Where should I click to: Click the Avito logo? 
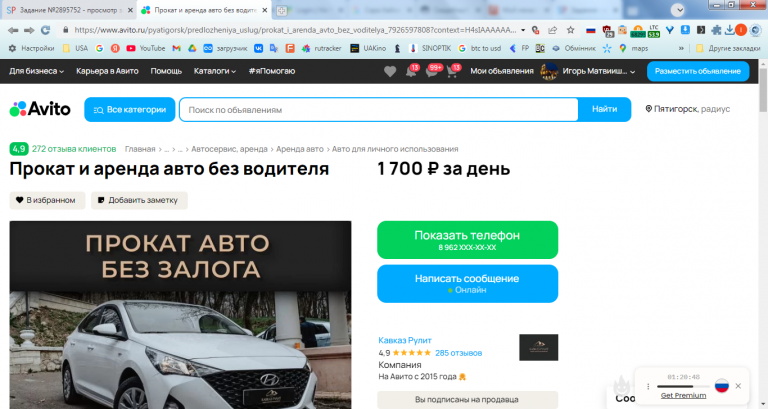pyautogui.click(x=40, y=109)
